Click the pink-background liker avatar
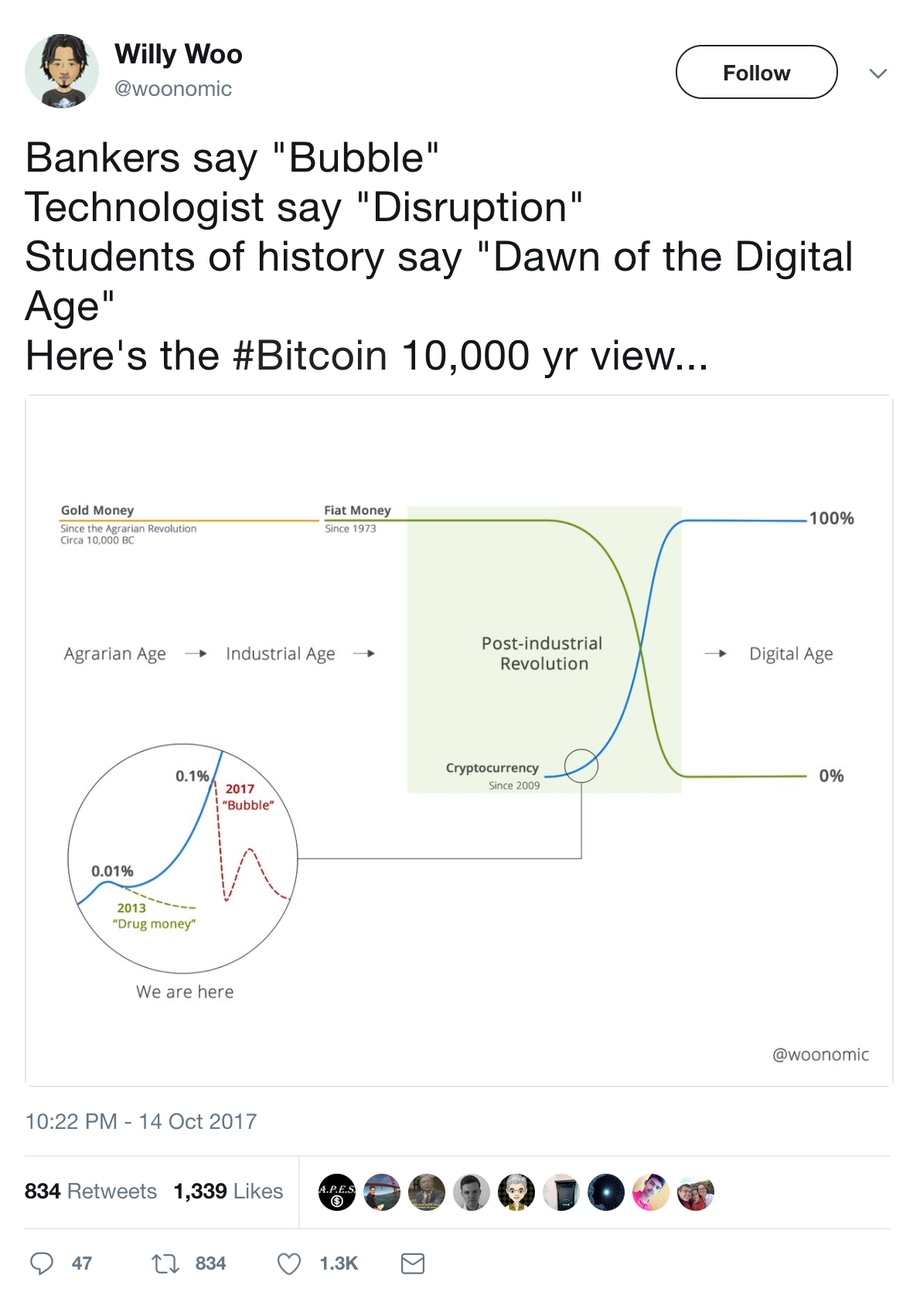The width and height of the screenshot is (920, 1316). point(651,1192)
